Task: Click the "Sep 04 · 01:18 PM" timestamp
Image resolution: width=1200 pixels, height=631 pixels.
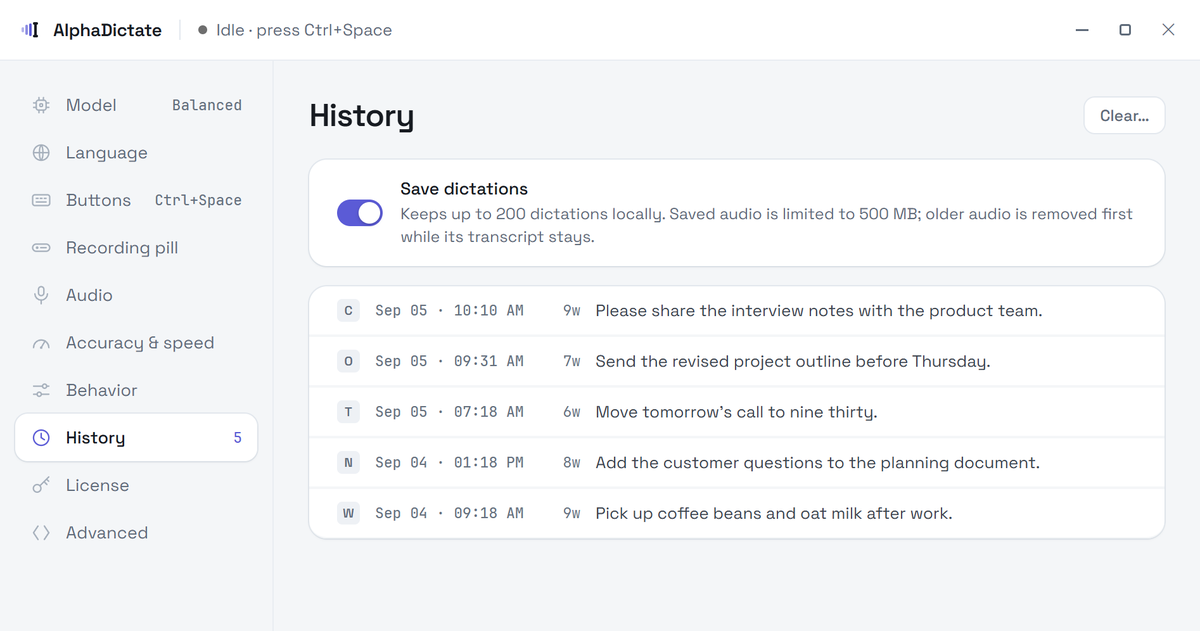Action: (449, 463)
